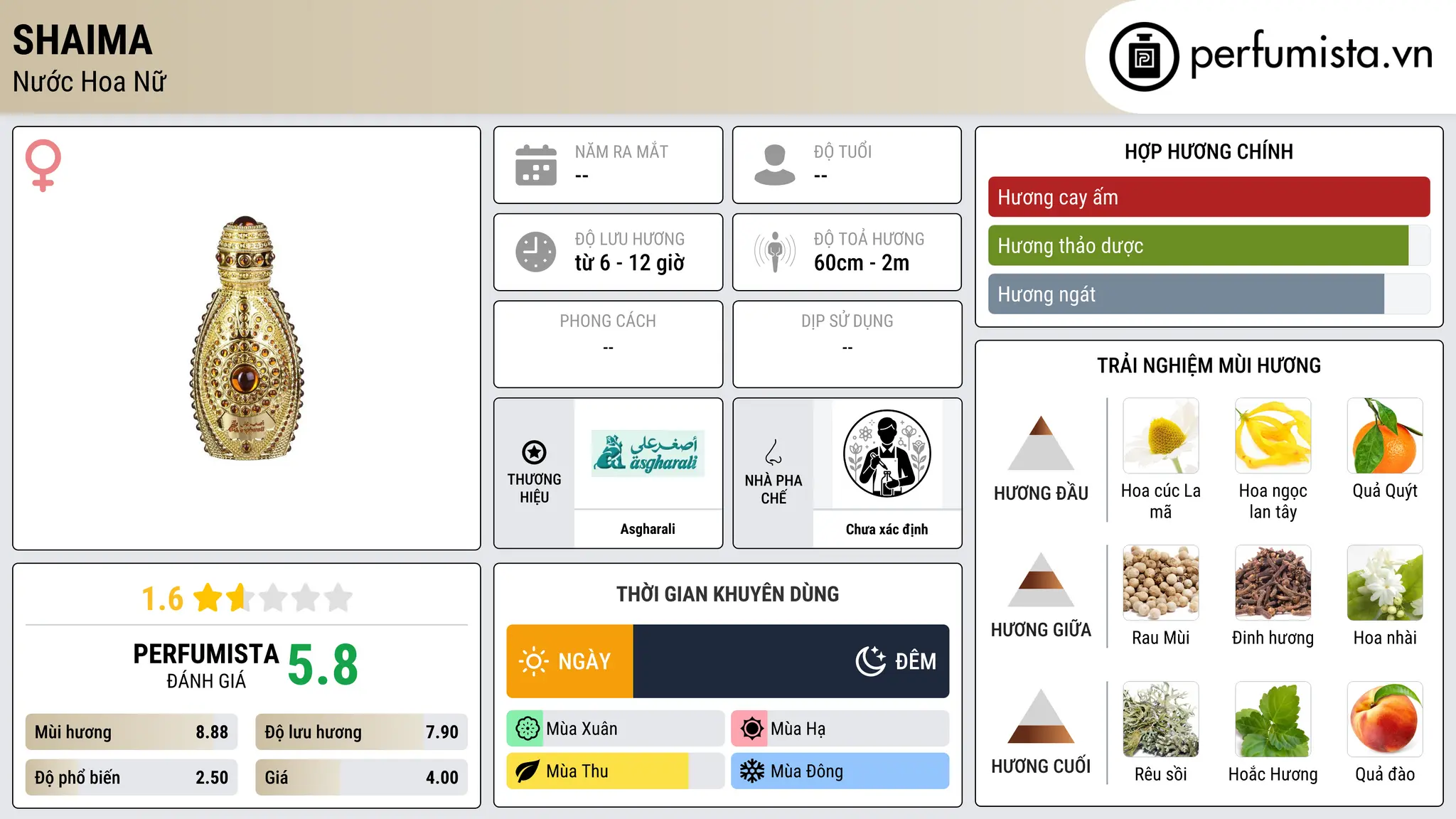This screenshot has height=819, width=1456.
Task: Click the Mùa Xuân season label
Action: pos(582,729)
